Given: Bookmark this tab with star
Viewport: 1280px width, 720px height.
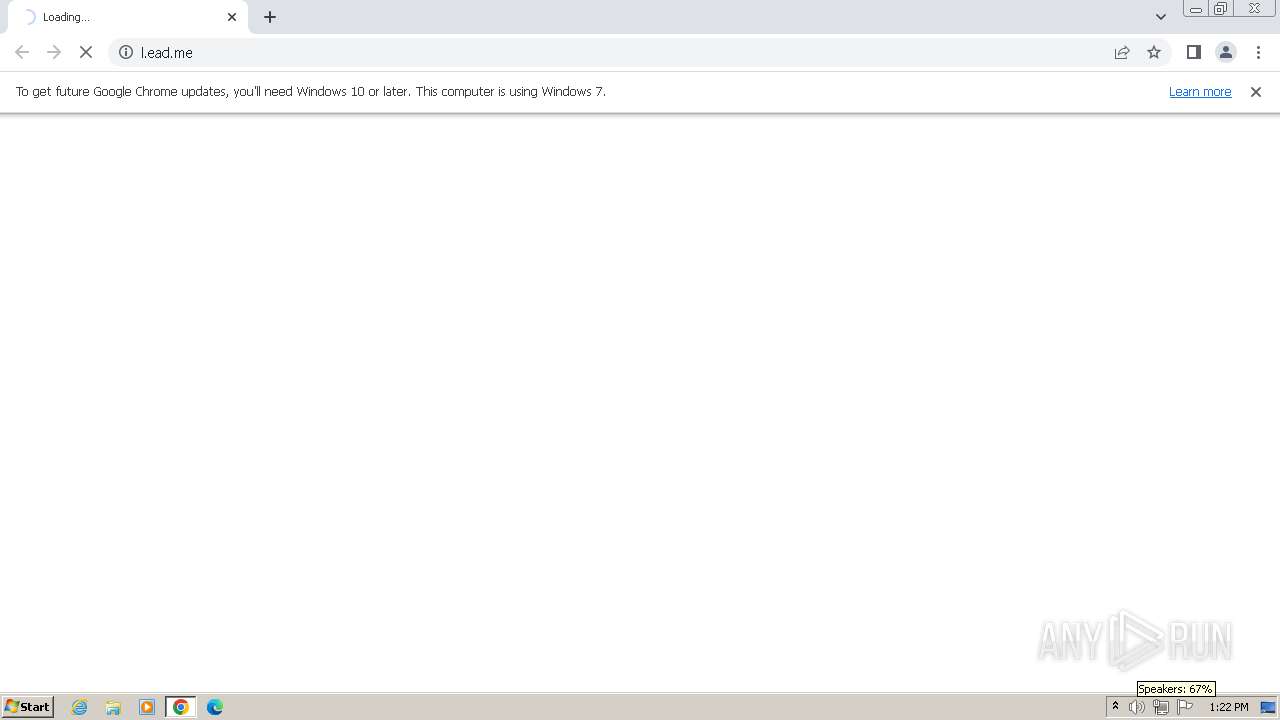Looking at the screenshot, I should [1154, 52].
